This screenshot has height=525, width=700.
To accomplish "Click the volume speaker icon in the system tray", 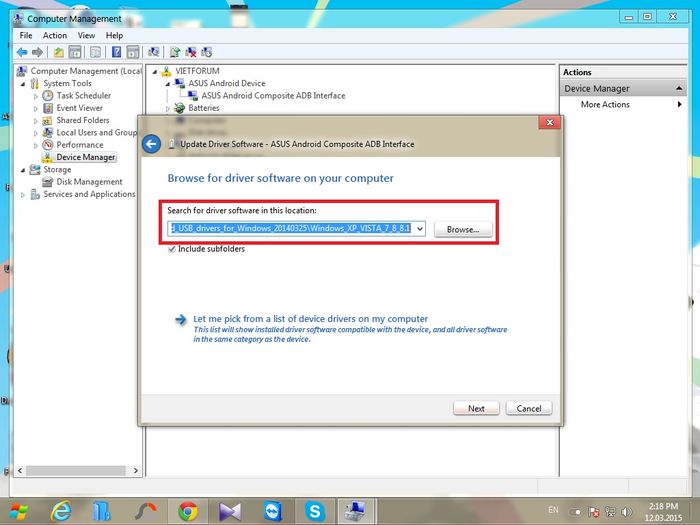I will point(627,512).
